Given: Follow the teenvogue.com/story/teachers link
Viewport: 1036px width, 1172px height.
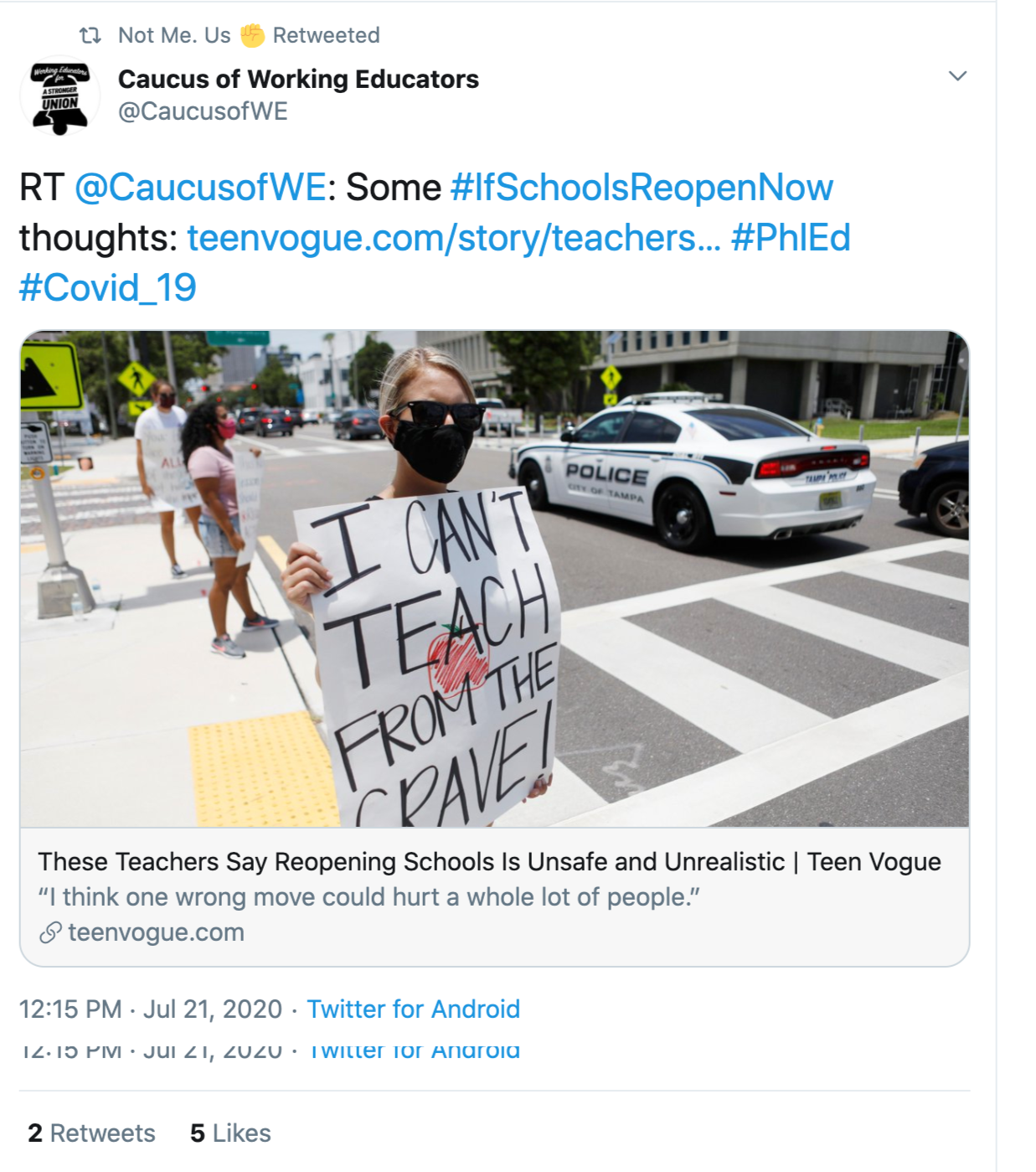Looking at the screenshot, I should [x=453, y=238].
